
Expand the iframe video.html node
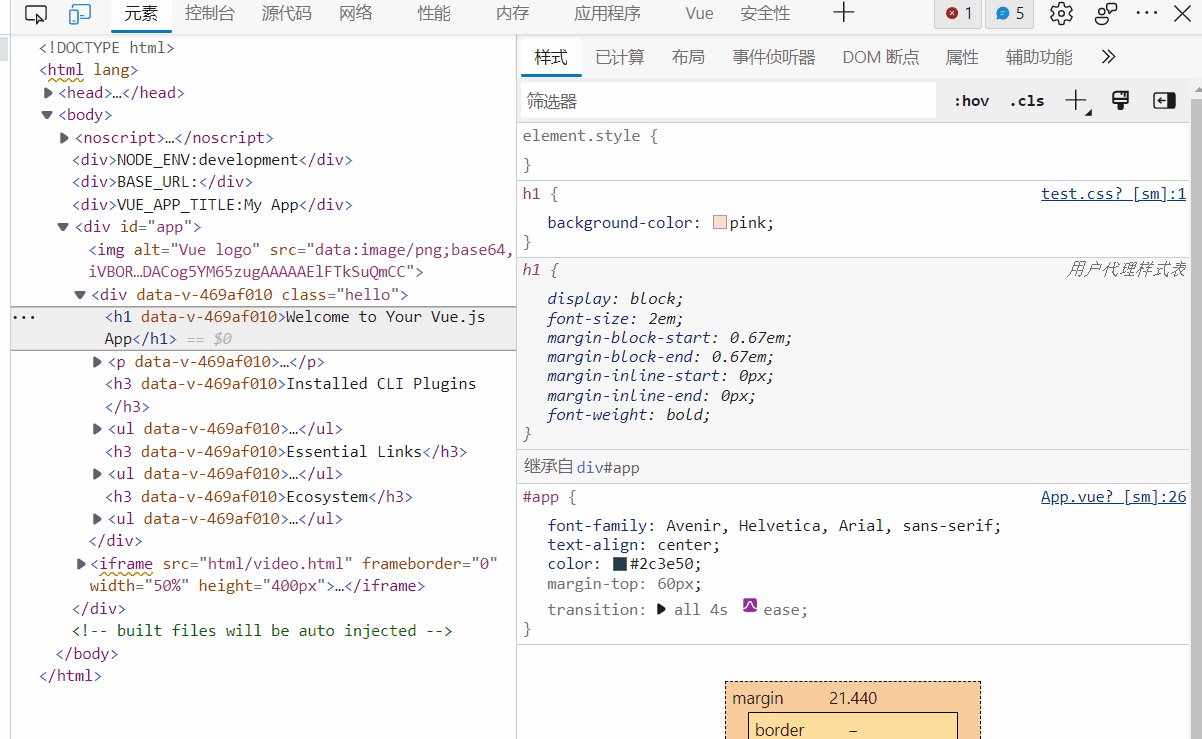81,564
